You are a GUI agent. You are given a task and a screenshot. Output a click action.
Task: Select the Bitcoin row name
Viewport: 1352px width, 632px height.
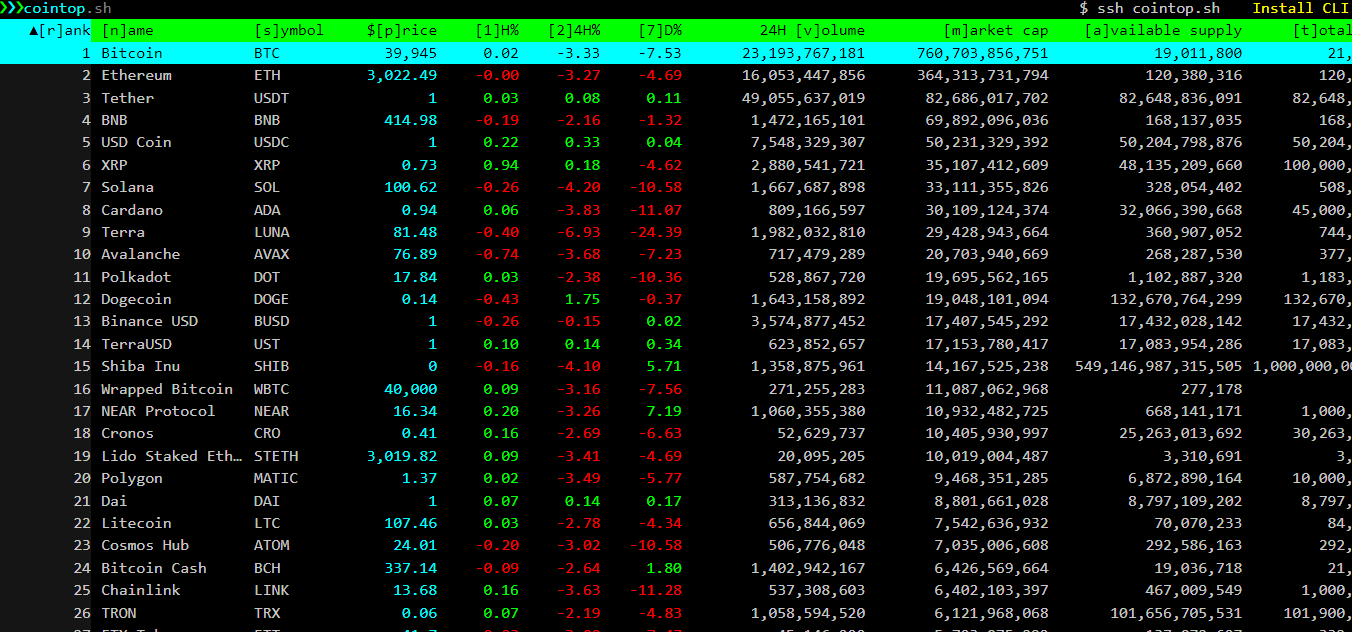tap(131, 53)
